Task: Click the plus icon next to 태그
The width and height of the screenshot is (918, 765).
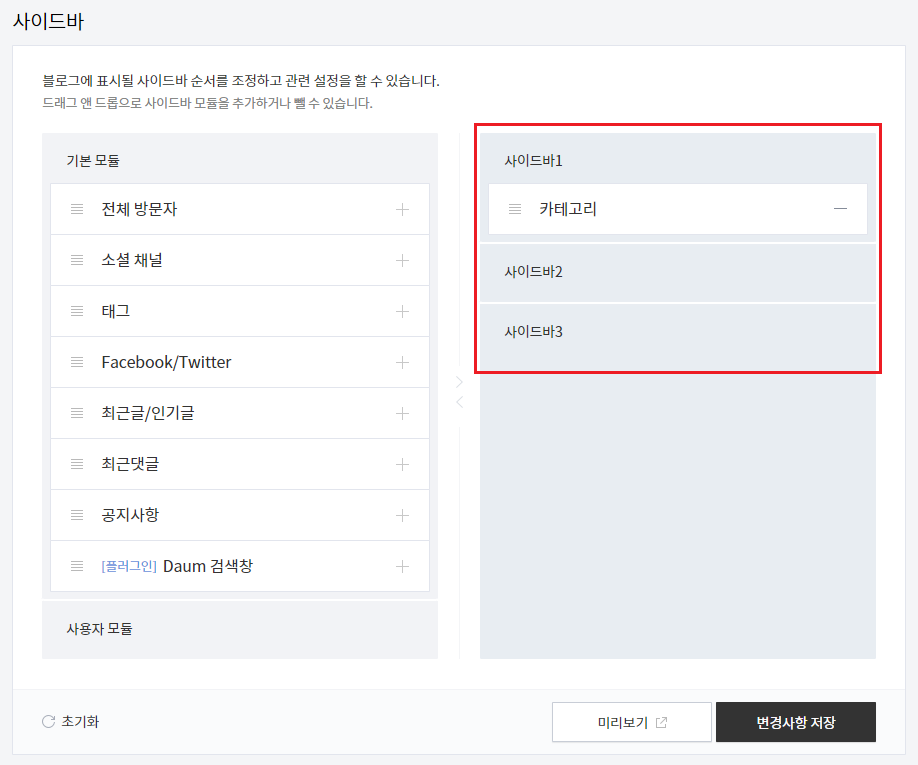Action: click(402, 311)
